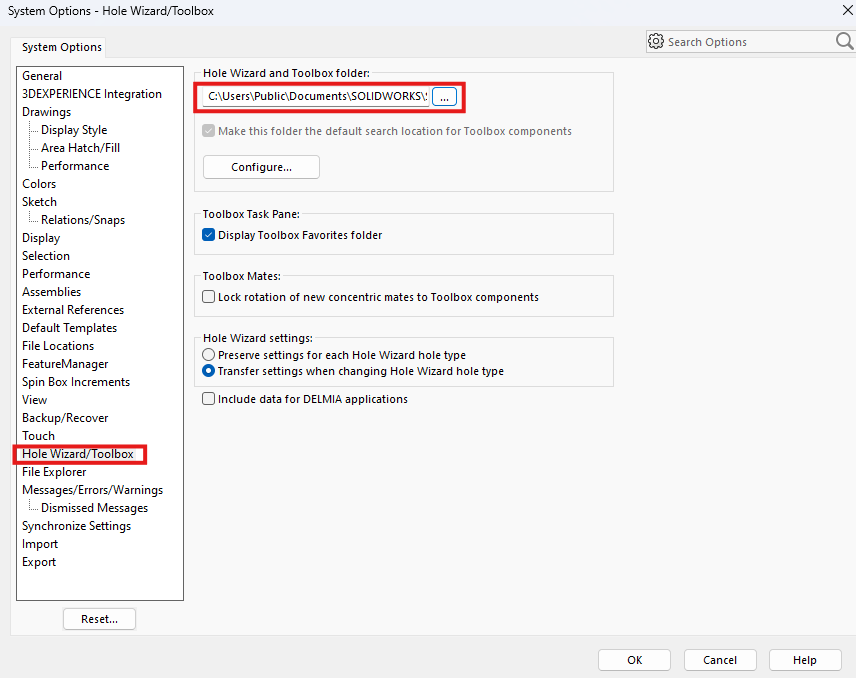Select top-level Performance category
The width and height of the screenshot is (856, 678).
click(56, 274)
